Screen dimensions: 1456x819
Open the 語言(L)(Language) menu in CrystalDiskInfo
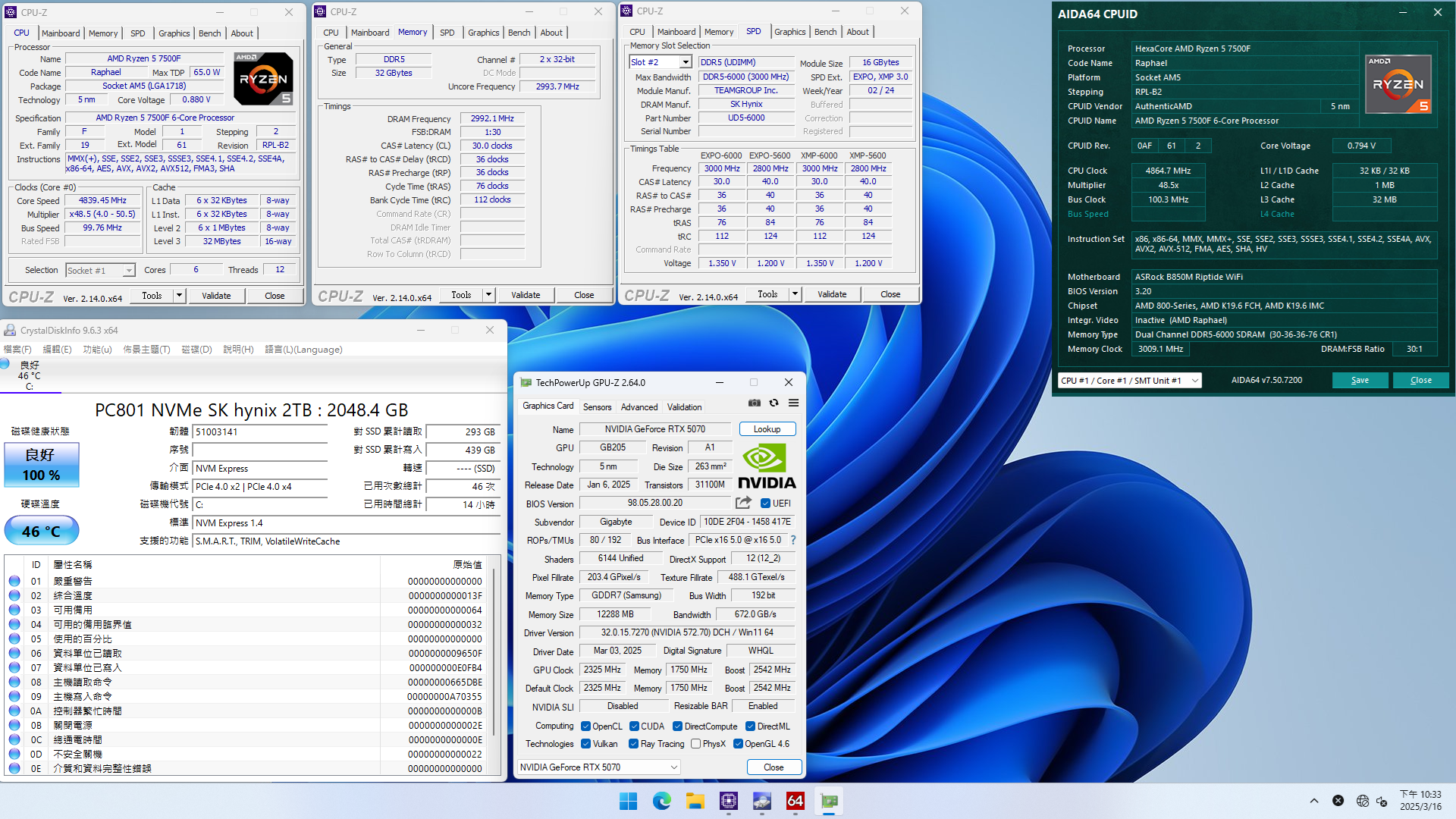point(303,350)
